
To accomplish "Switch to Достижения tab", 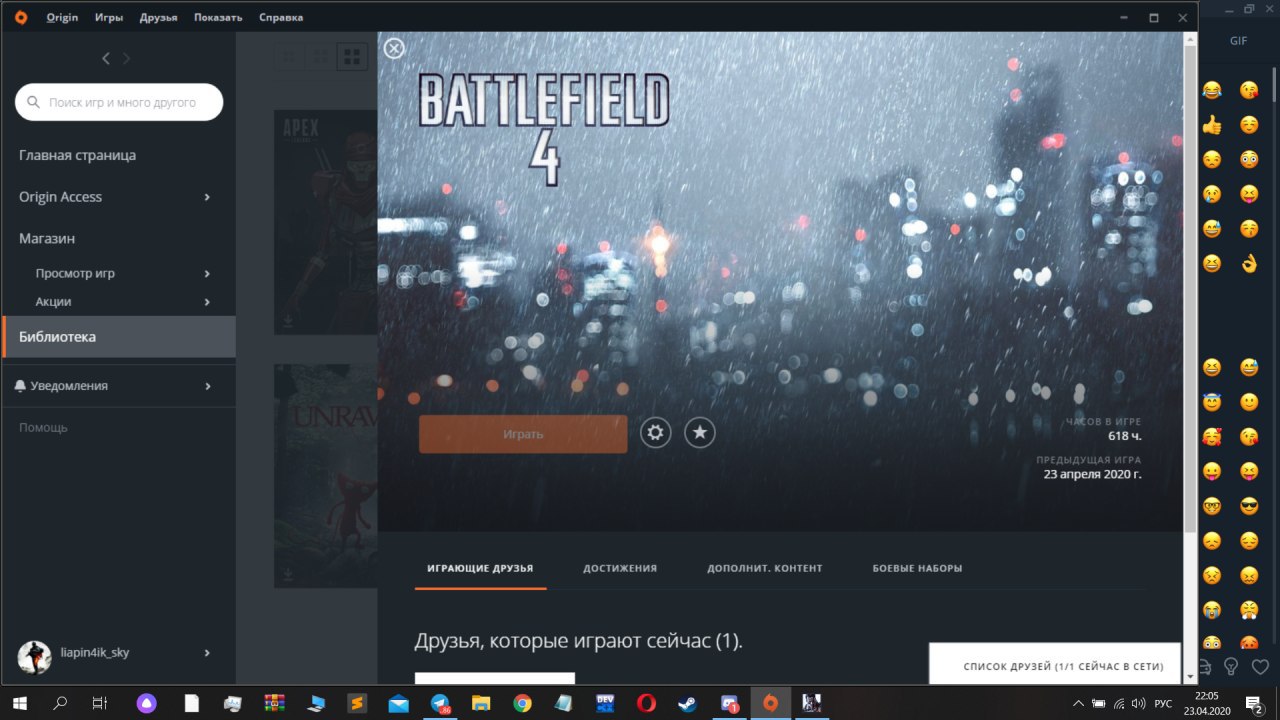I will click(x=620, y=568).
